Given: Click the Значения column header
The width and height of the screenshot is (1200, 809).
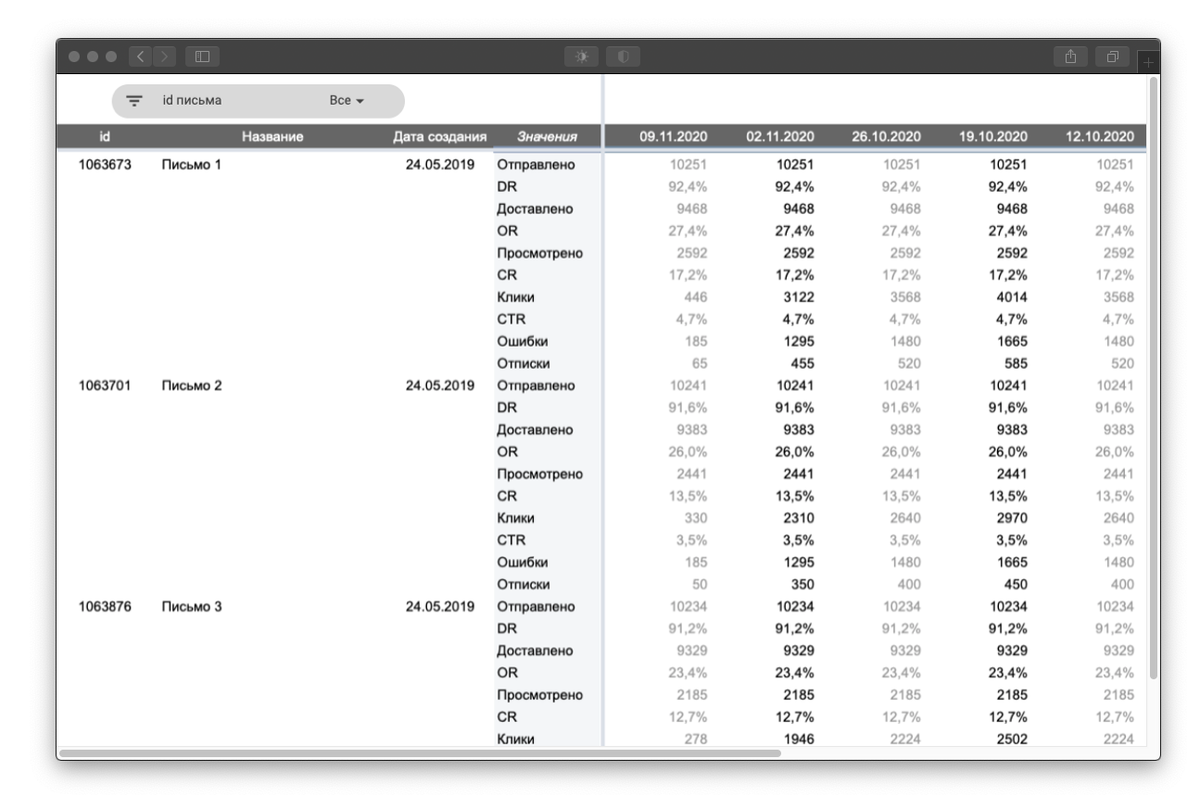Looking at the screenshot, I should coord(547,136).
